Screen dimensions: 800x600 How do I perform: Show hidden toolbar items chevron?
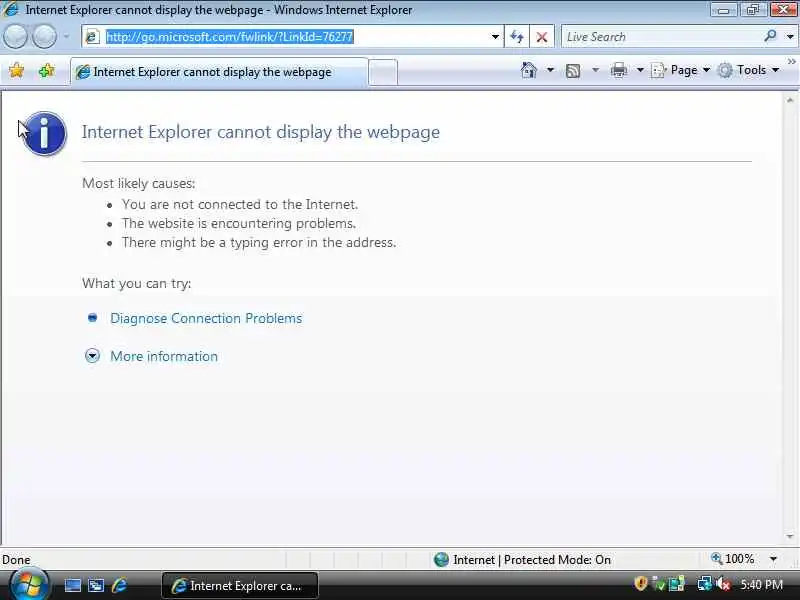[791, 62]
